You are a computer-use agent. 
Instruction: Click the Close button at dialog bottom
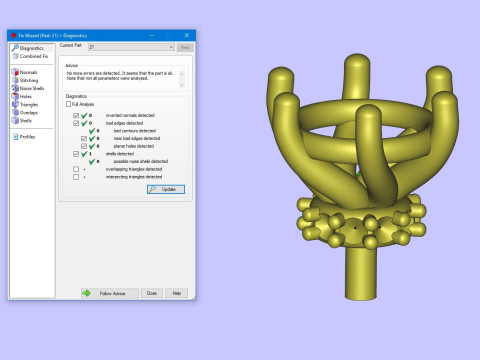pos(152,293)
